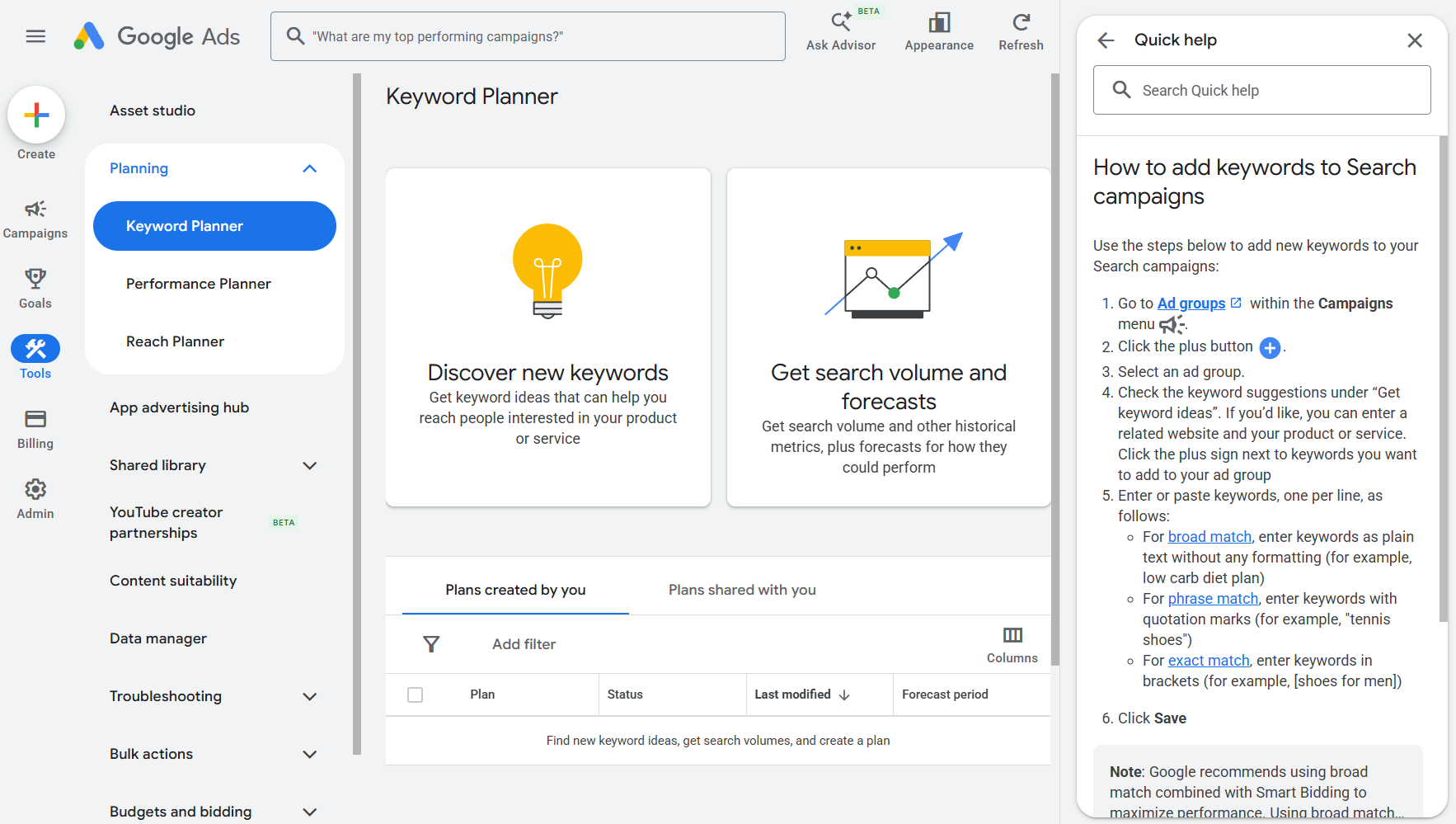The height and width of the screenshot is (824, 1456).
Task: Expand Bulk actions section
Action: (x=310, y=754)
